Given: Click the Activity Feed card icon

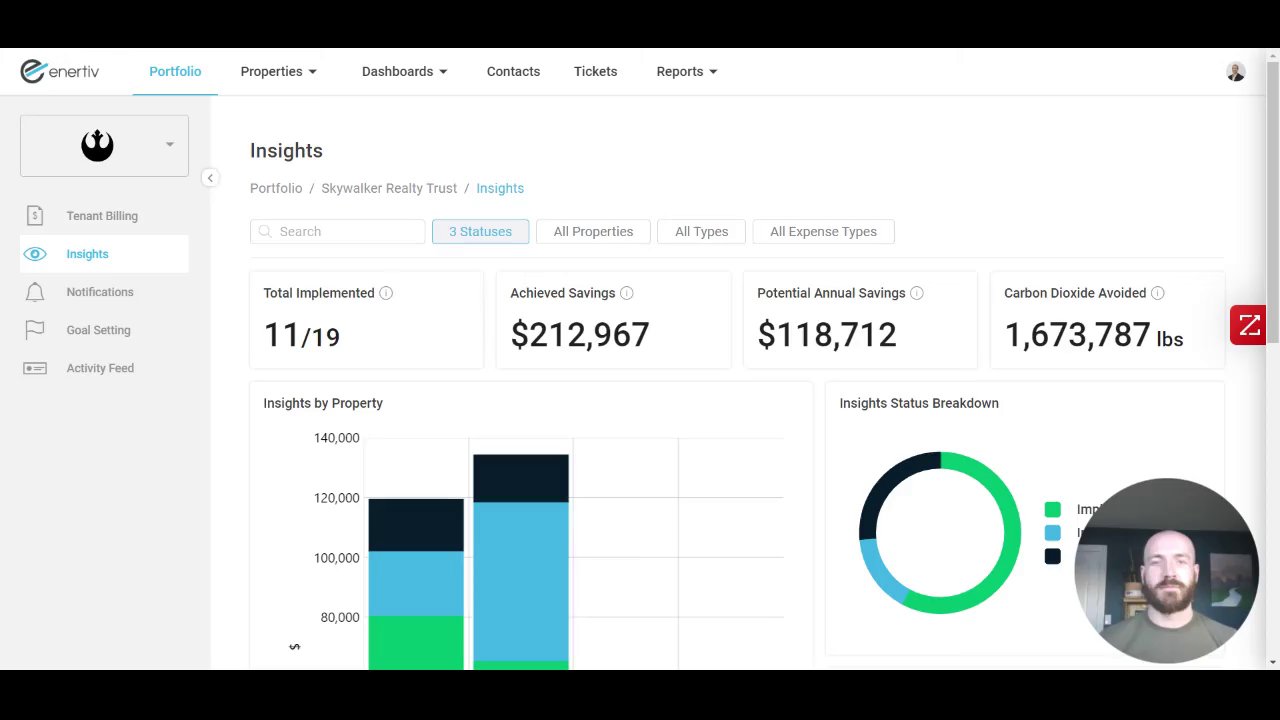Looking at the screenshot, I should 35,368.
